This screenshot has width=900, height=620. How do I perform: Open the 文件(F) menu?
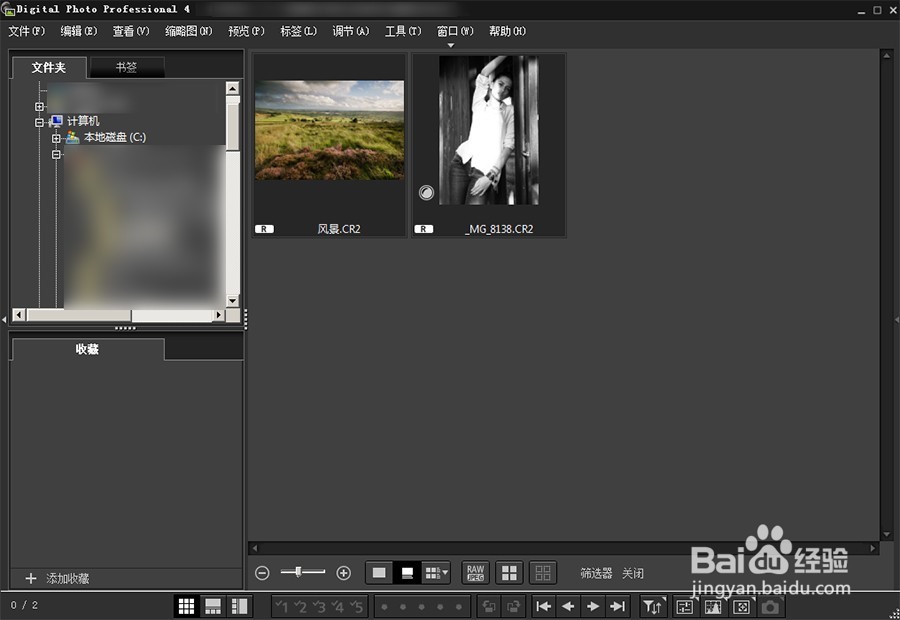pos(26,31)
